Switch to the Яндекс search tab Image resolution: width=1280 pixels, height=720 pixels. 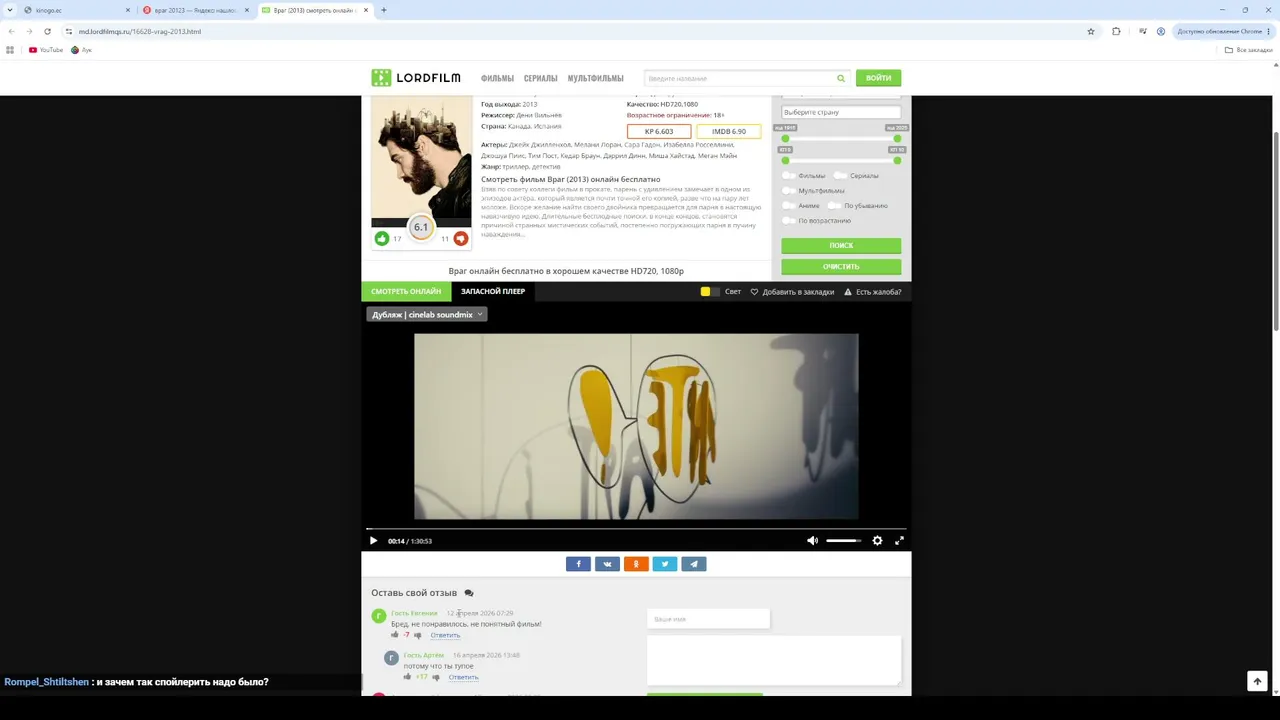[x=195, y=10]
